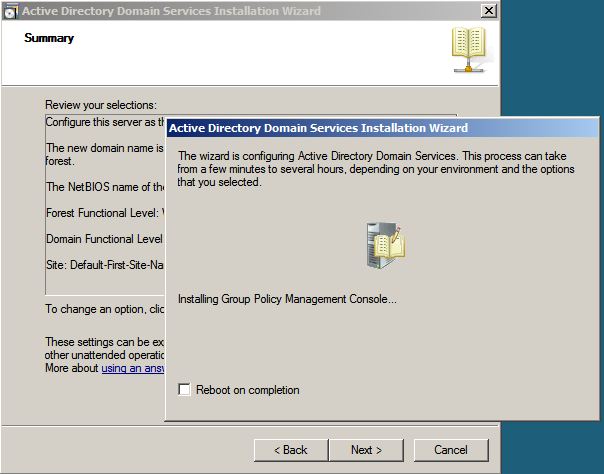Click the 'Review your selections:' label
604x474 pixels.
pyautogui.click(x=101, y=105)
